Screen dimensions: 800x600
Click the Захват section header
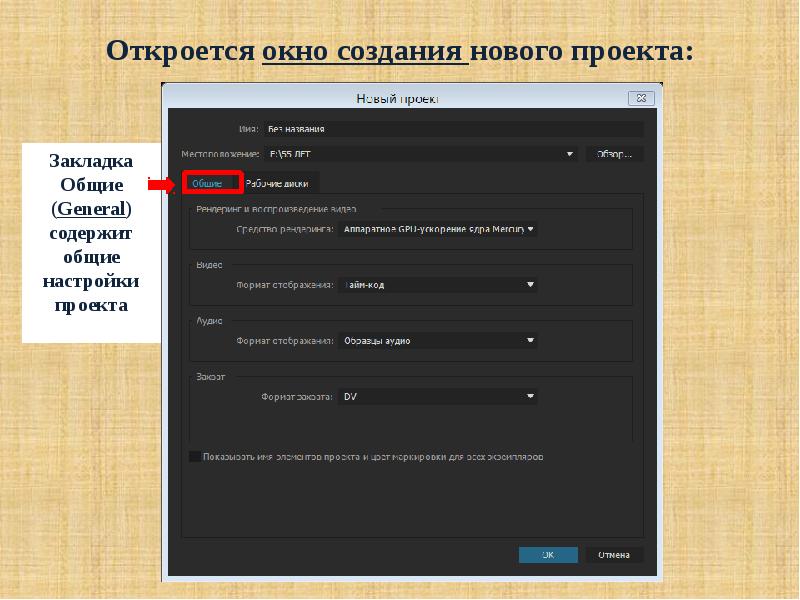(x=211, y=377)
